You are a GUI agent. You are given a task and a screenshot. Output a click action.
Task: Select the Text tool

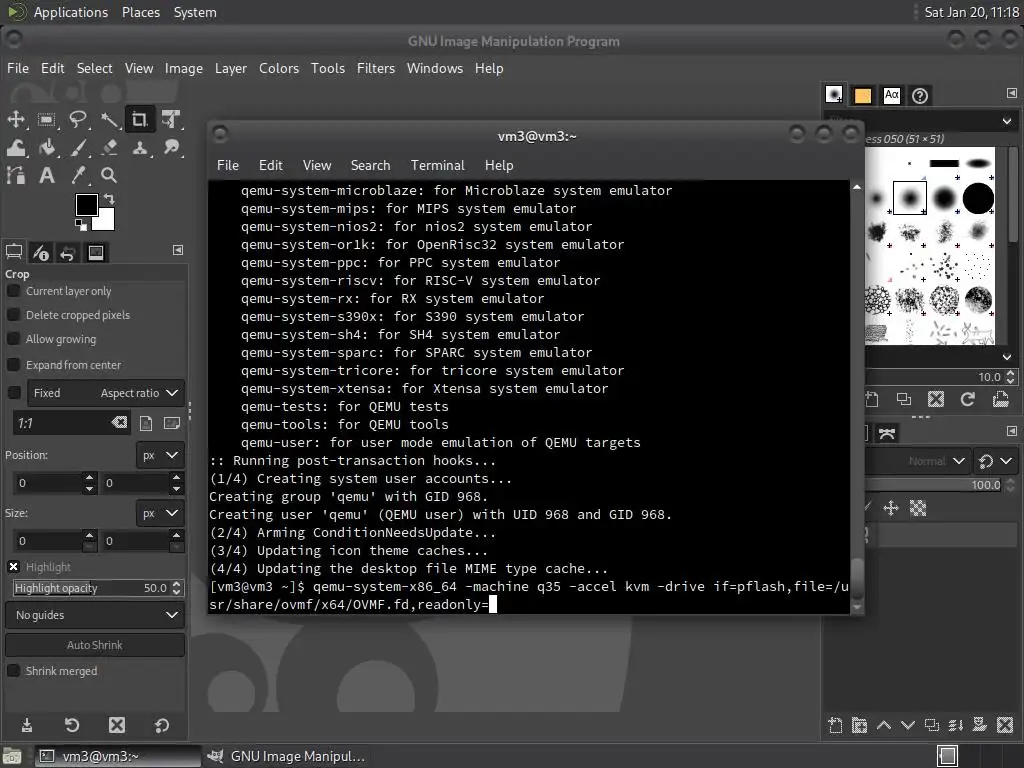pos(46,175)
